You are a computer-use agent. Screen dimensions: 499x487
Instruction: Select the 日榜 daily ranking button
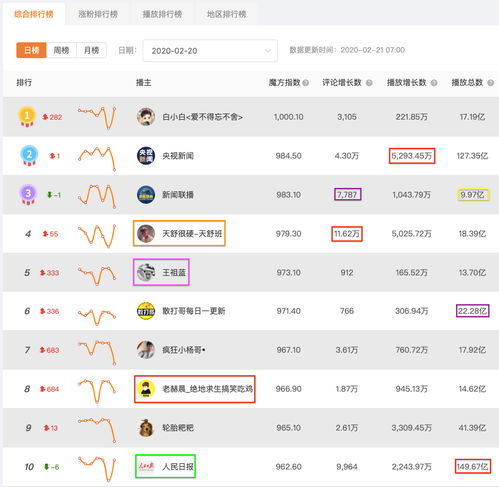(31, 50)
